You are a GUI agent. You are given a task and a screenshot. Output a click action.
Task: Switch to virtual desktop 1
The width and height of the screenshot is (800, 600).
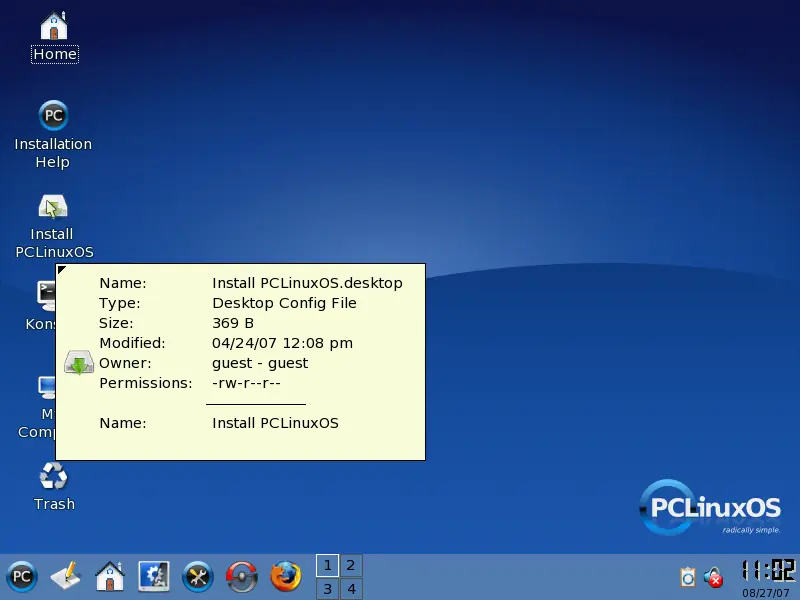328,565
